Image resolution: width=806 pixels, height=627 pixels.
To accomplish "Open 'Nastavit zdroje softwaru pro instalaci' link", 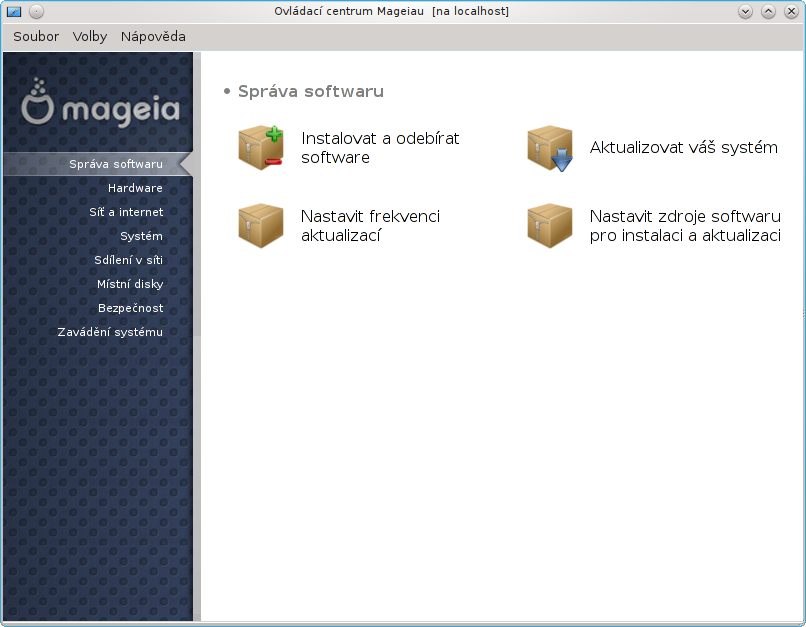I will tap(685, 226).
